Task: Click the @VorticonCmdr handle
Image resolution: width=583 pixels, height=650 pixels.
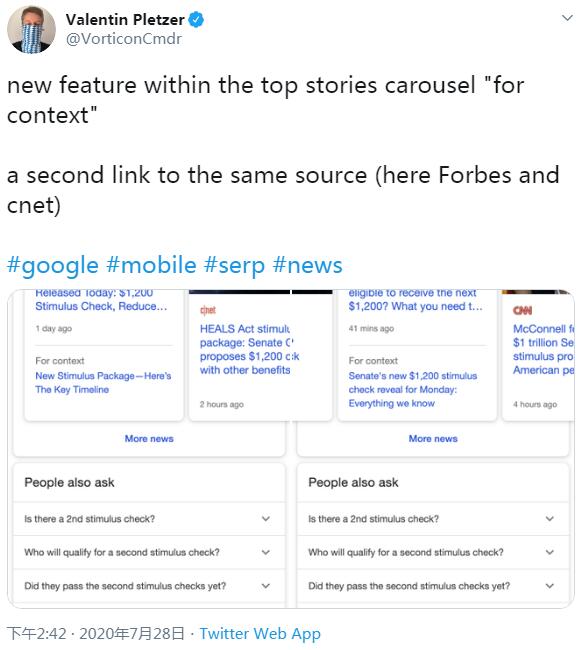Action: (124, 39)
